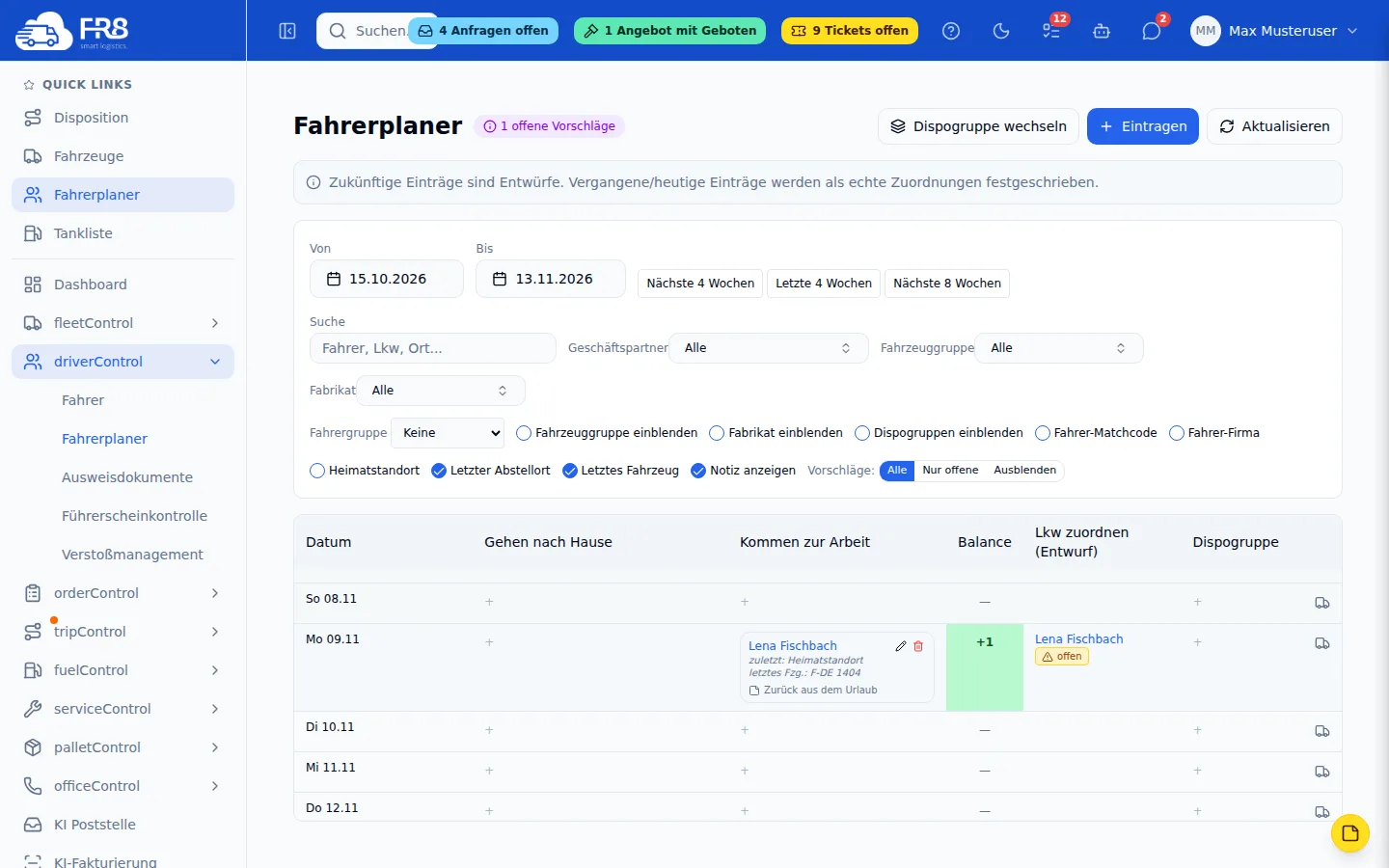Click the Eintragen button
Viewport: 1389px width, 868px height.
[x=1143, y=126]
